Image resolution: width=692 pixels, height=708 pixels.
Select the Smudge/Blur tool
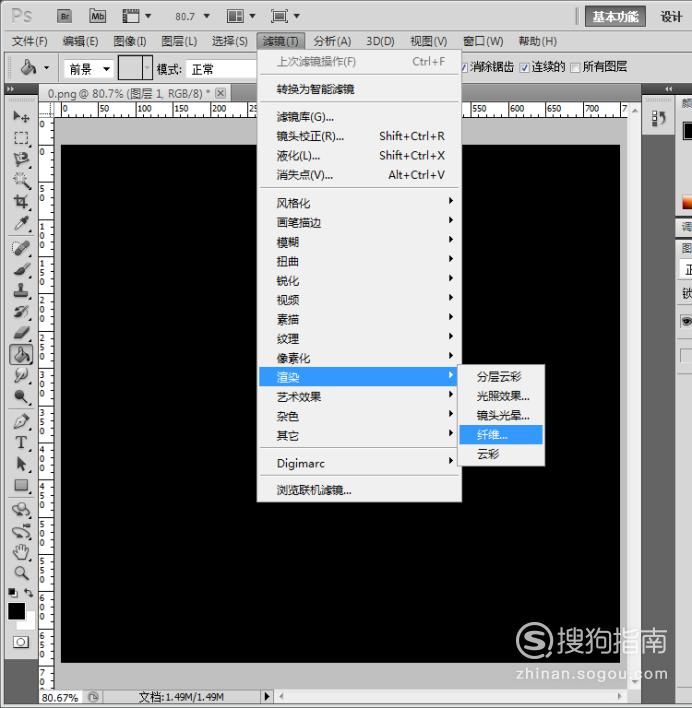21,376
